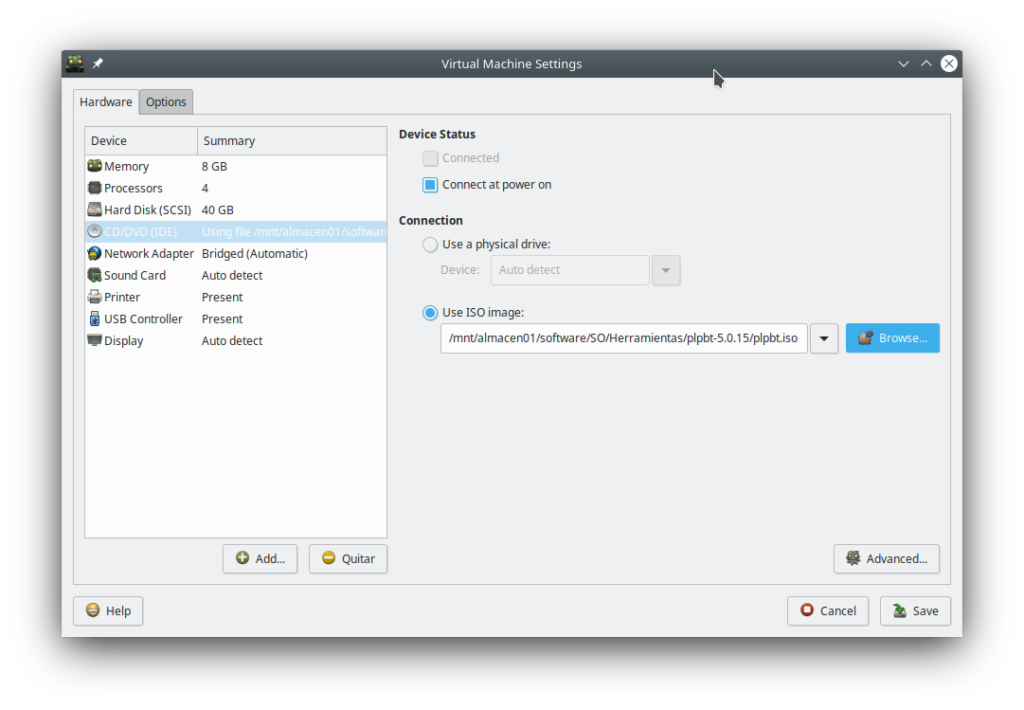Click the pin icon in the titlebar
Viewport: 1024px width, 710px height.
tap(97, 62)
